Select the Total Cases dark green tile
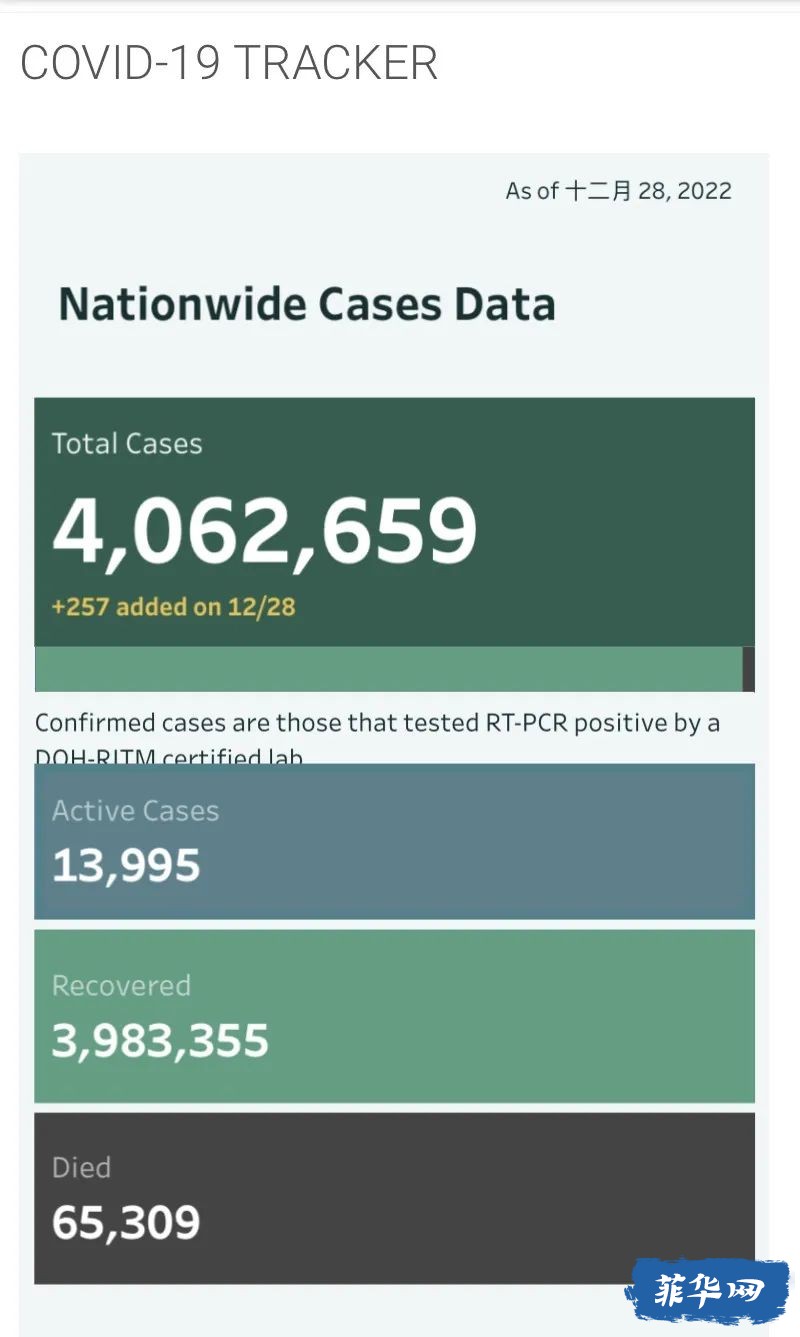Screen dimensions: 800x1337 [394, 522]
